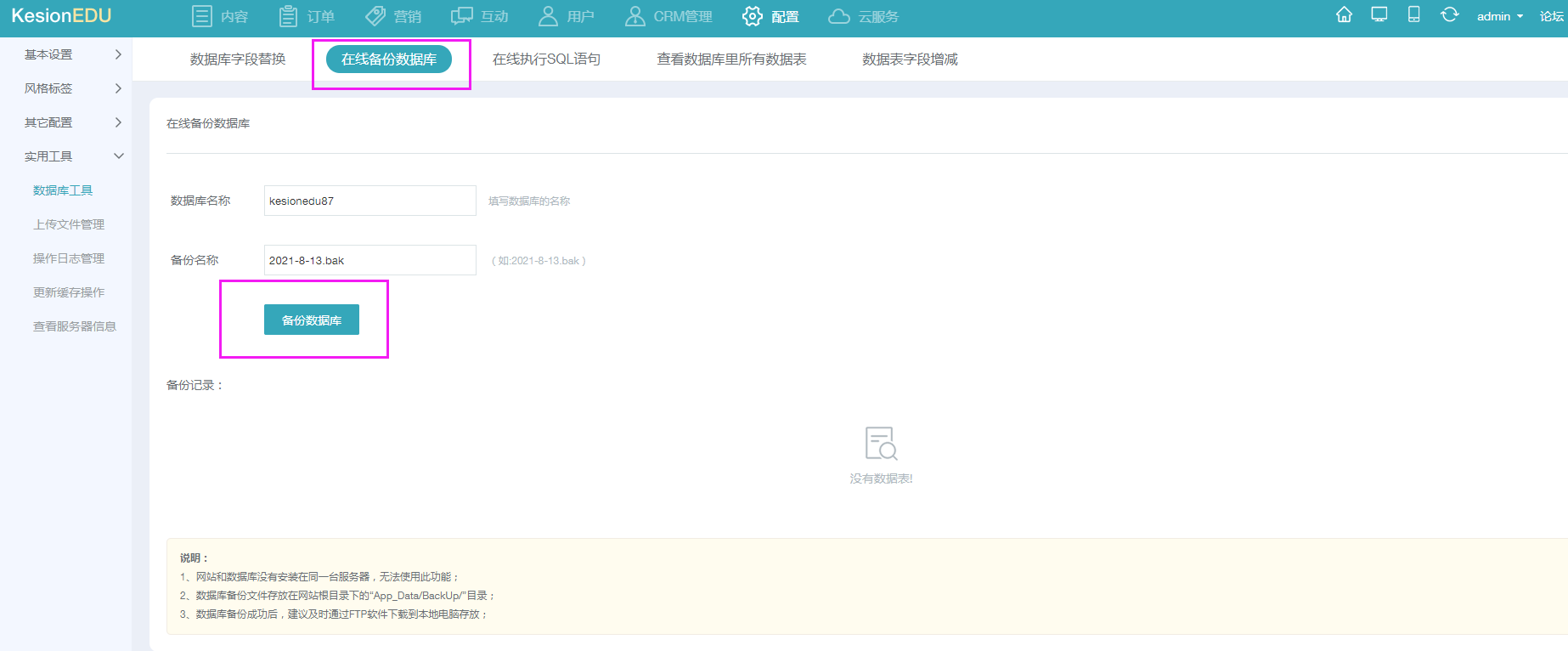This screenshot has width=1568, height=651.
Task: Expand the 基本设置 sidebar section
Action: [x=73, y=54]
